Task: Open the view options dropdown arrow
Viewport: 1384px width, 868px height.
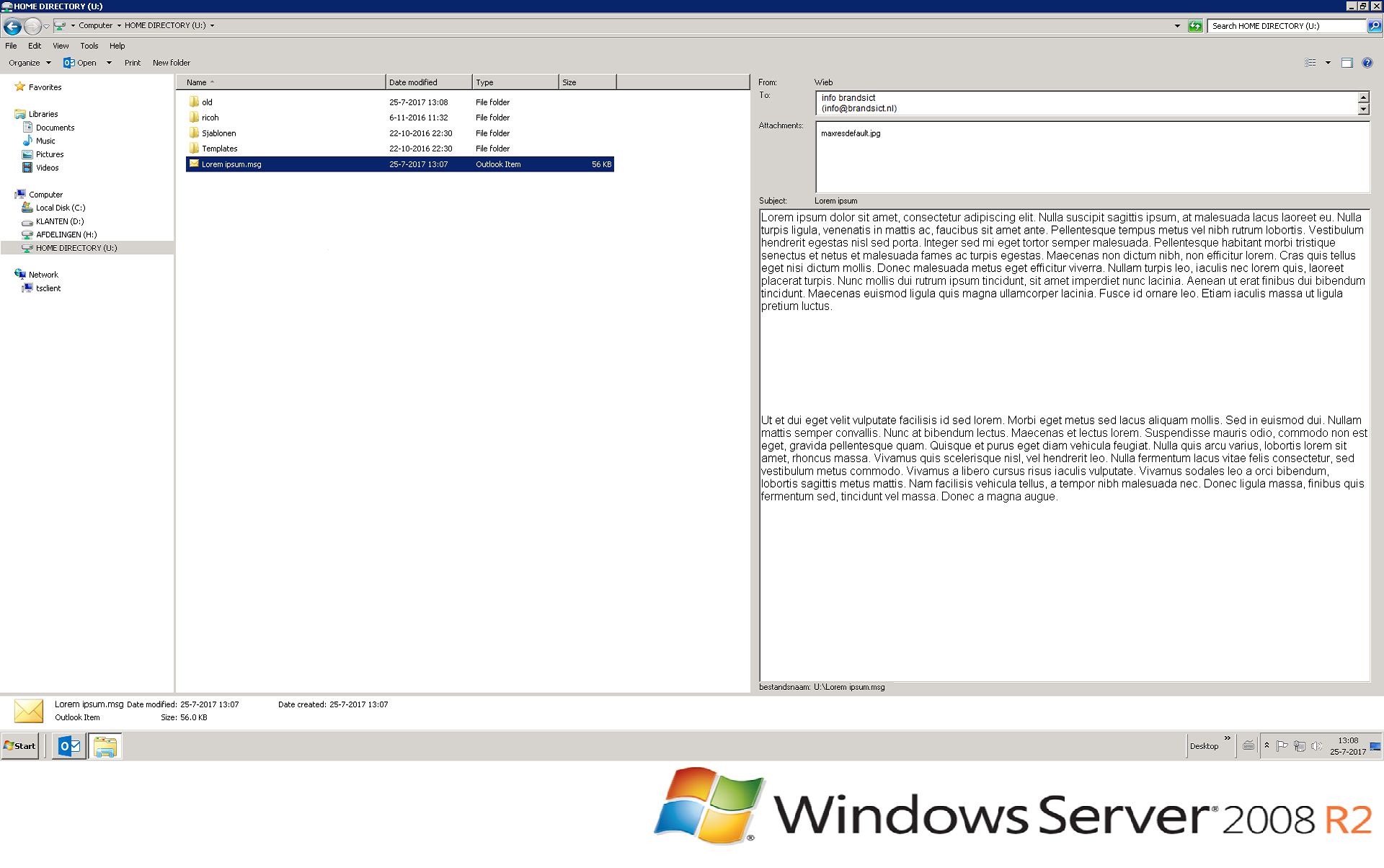Action: (1328, 63)
